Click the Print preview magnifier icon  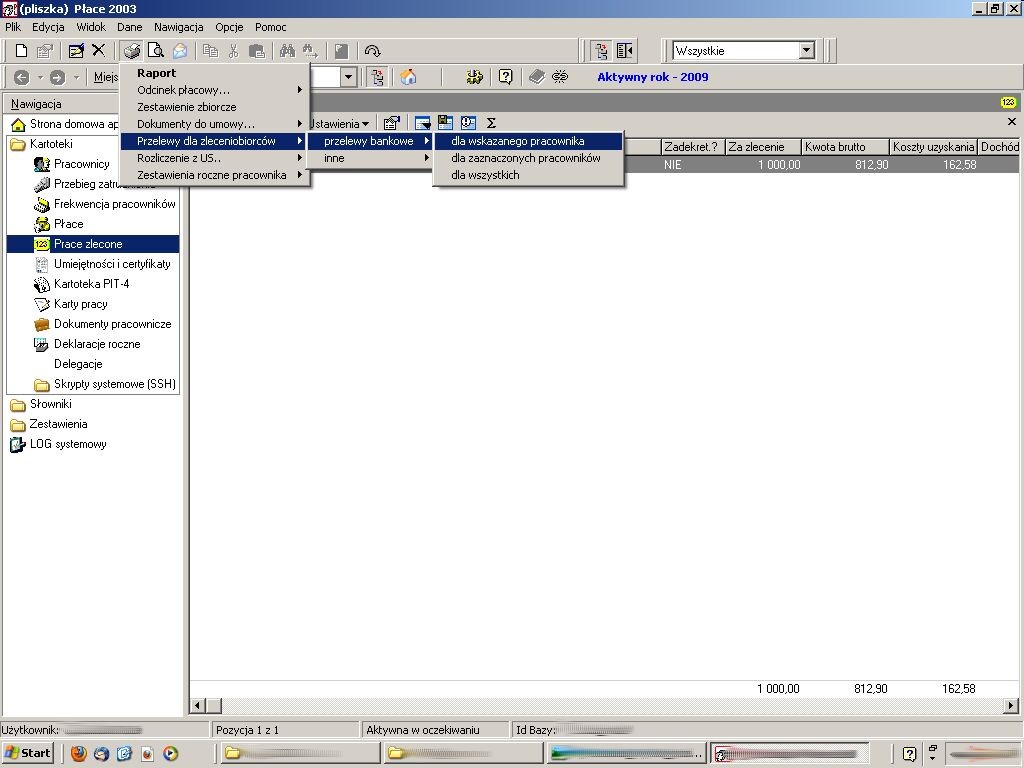(x=155, y=51)
